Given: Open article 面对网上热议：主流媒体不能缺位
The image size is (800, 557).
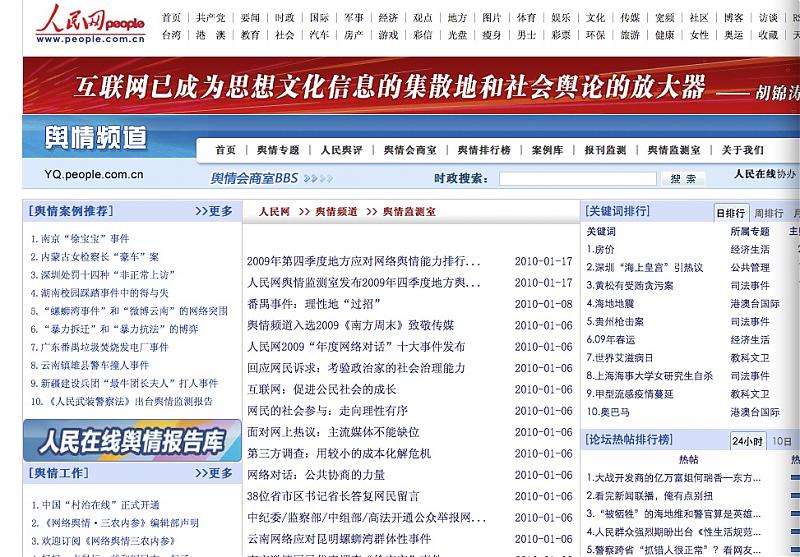Looking at the screenshot, I should click(x=333, y=432).
